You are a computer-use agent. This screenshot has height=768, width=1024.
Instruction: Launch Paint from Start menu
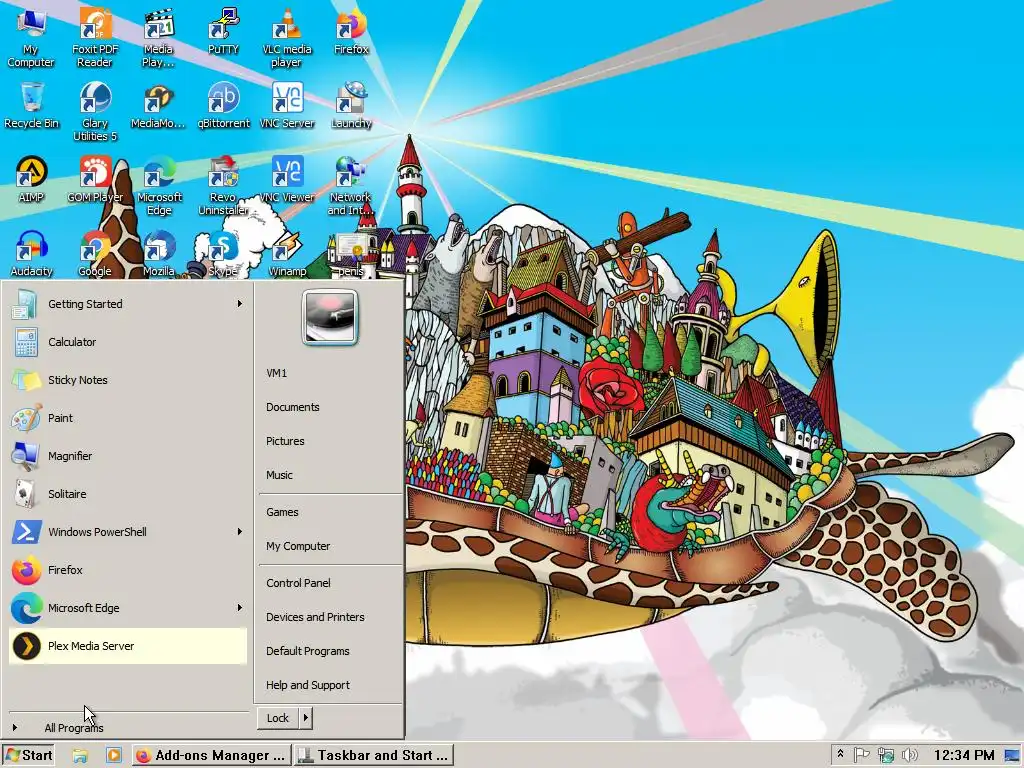(x=128, y=418)
